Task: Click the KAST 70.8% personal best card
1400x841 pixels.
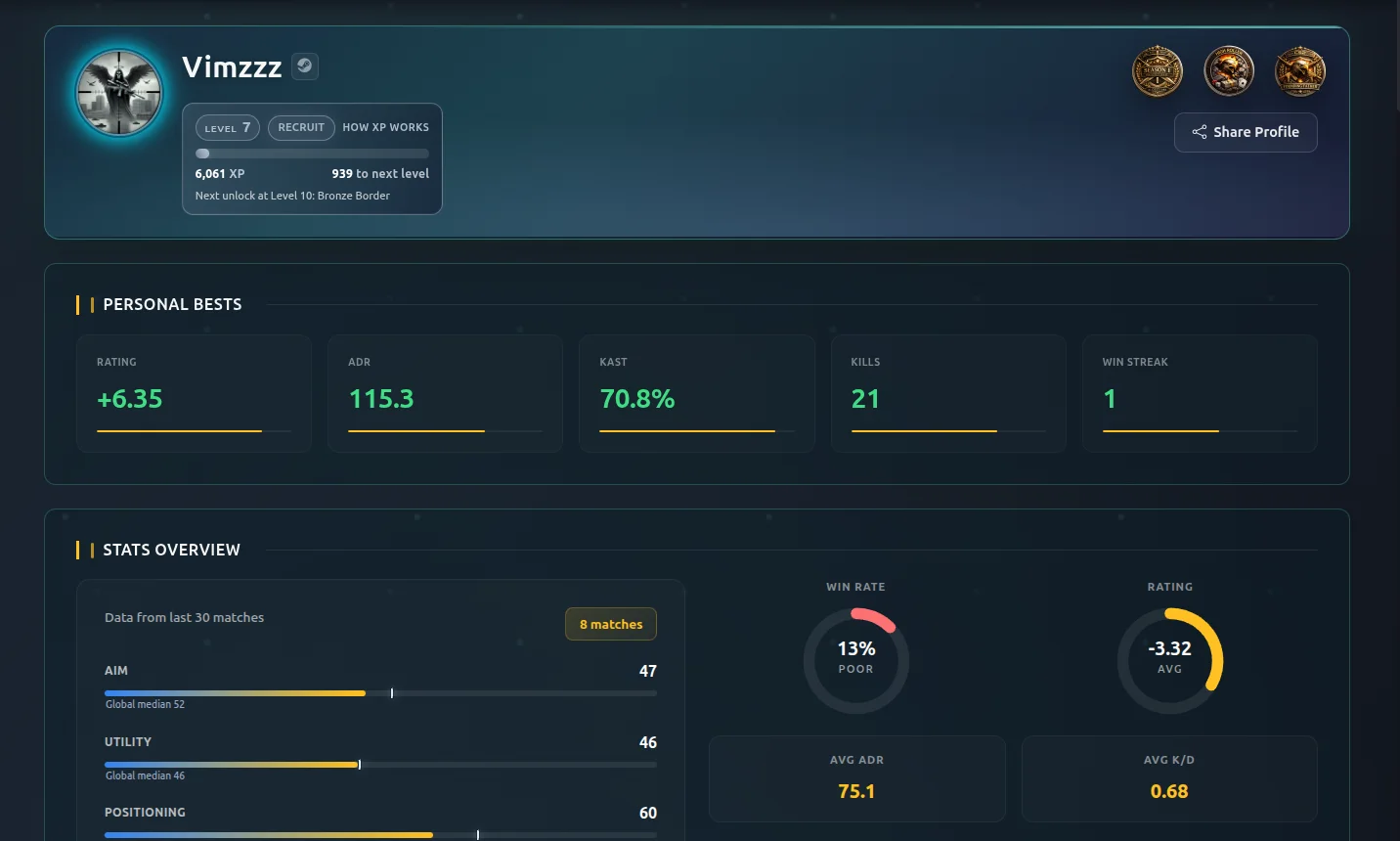Action: point(696,393)
